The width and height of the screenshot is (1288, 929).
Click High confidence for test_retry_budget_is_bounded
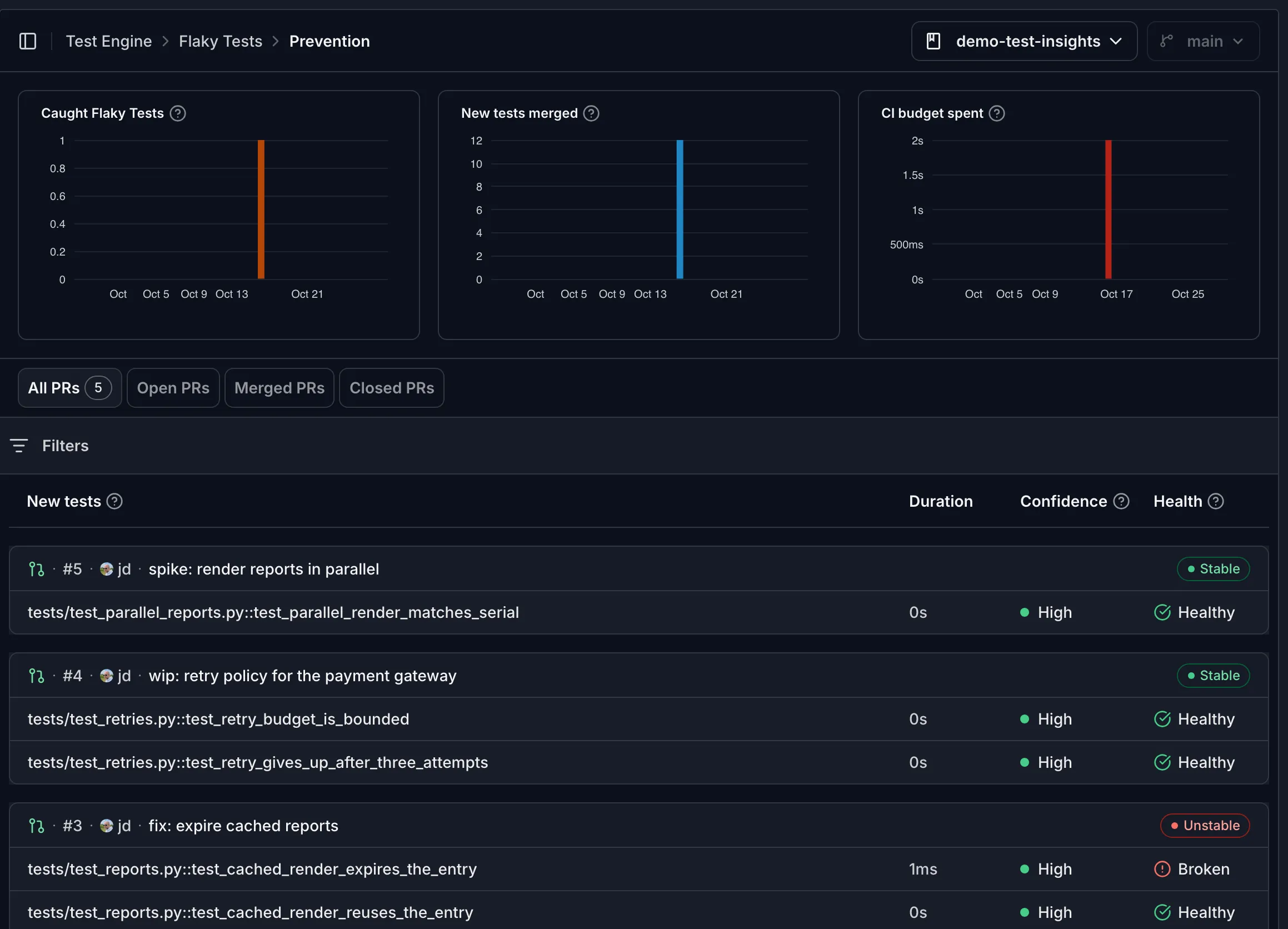tap(1046, 719)
